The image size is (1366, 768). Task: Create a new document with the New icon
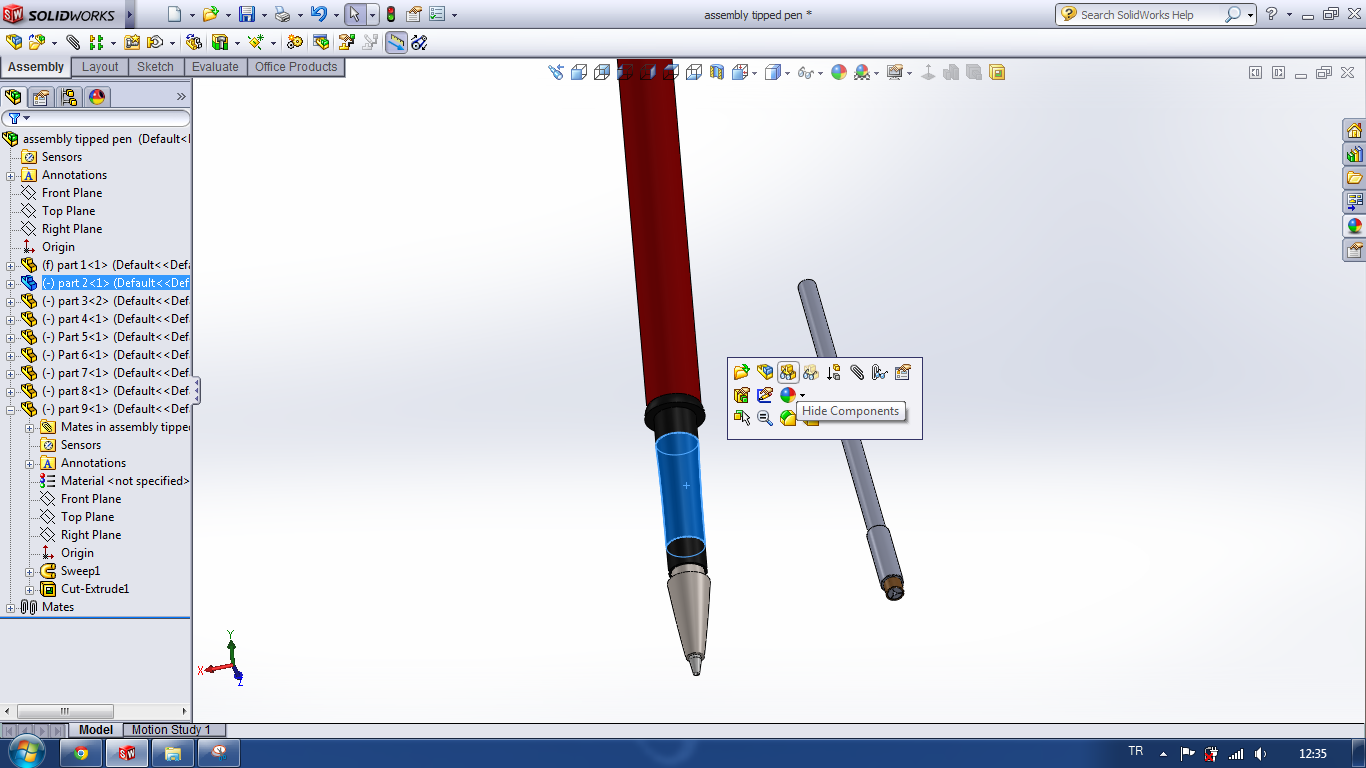coord(174,14)
